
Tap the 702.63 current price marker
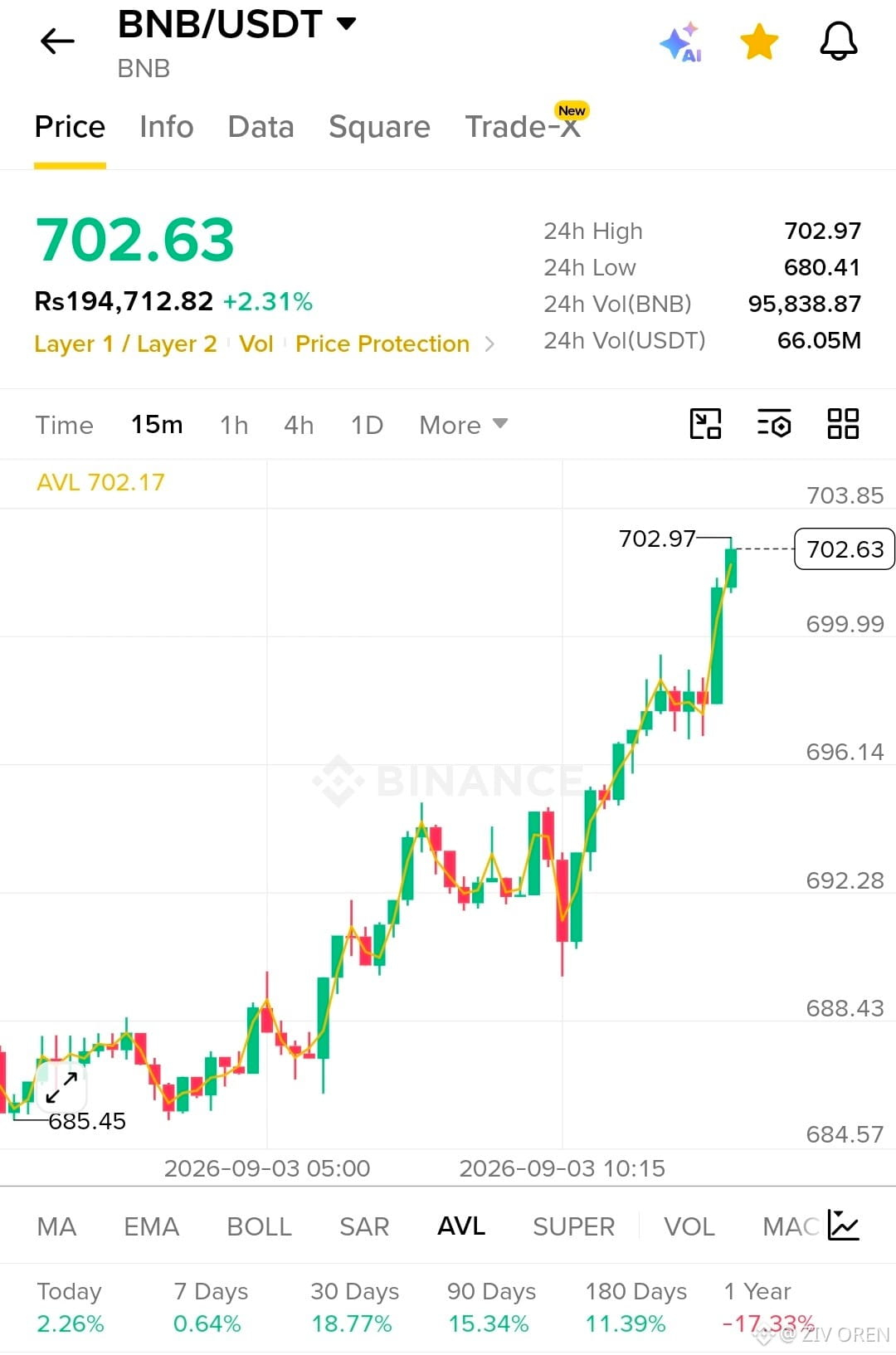pyautogui.click(x=845, y=549)
